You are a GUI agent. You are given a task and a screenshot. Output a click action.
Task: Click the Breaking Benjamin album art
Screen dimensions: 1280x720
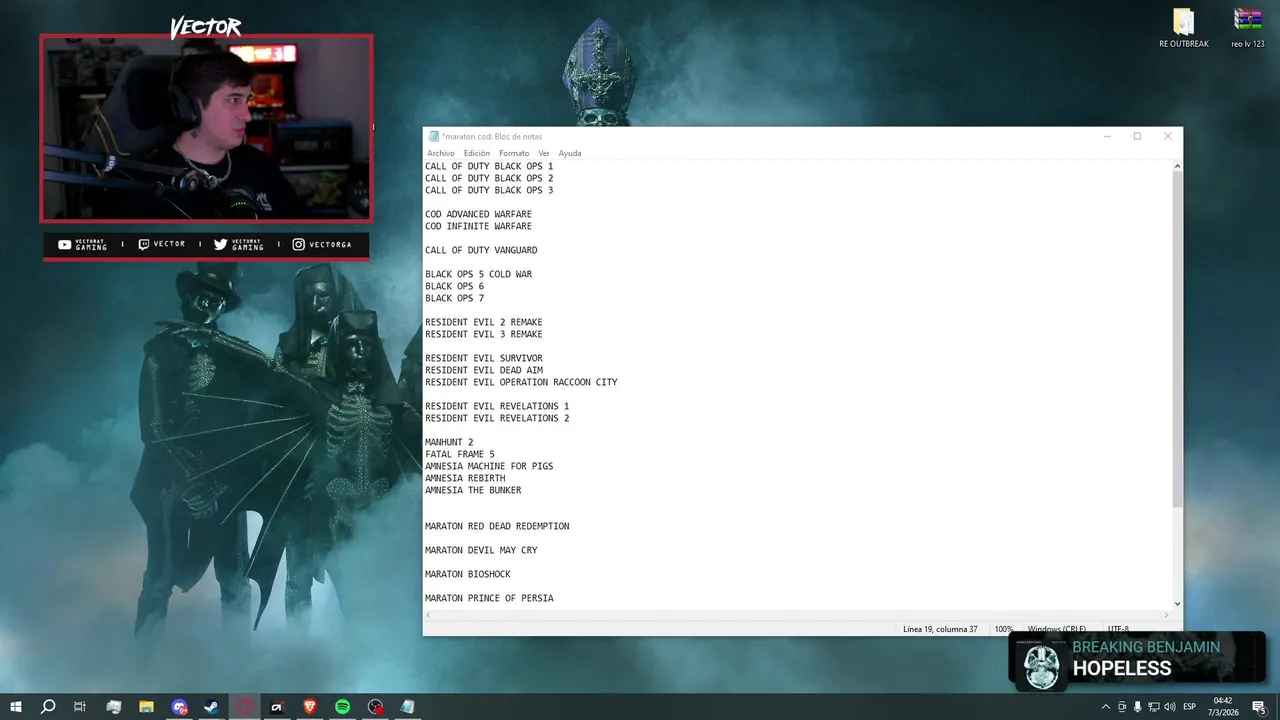pyautogui.click(x=1041, y=665)
